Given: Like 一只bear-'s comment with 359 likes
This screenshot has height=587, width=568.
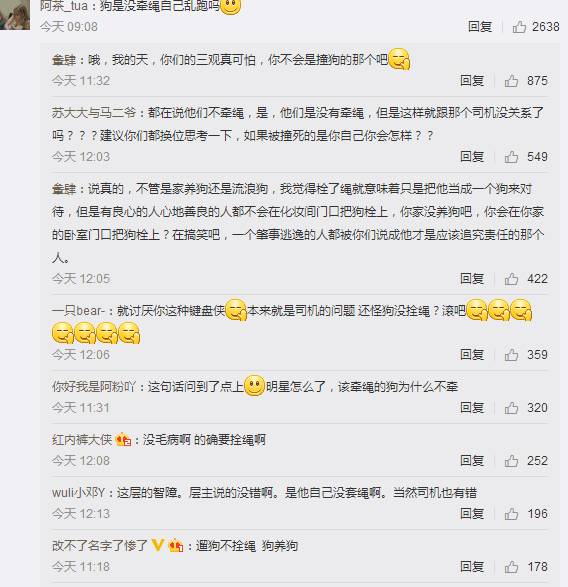Looking at the screenshot, I should coord(511,355).
